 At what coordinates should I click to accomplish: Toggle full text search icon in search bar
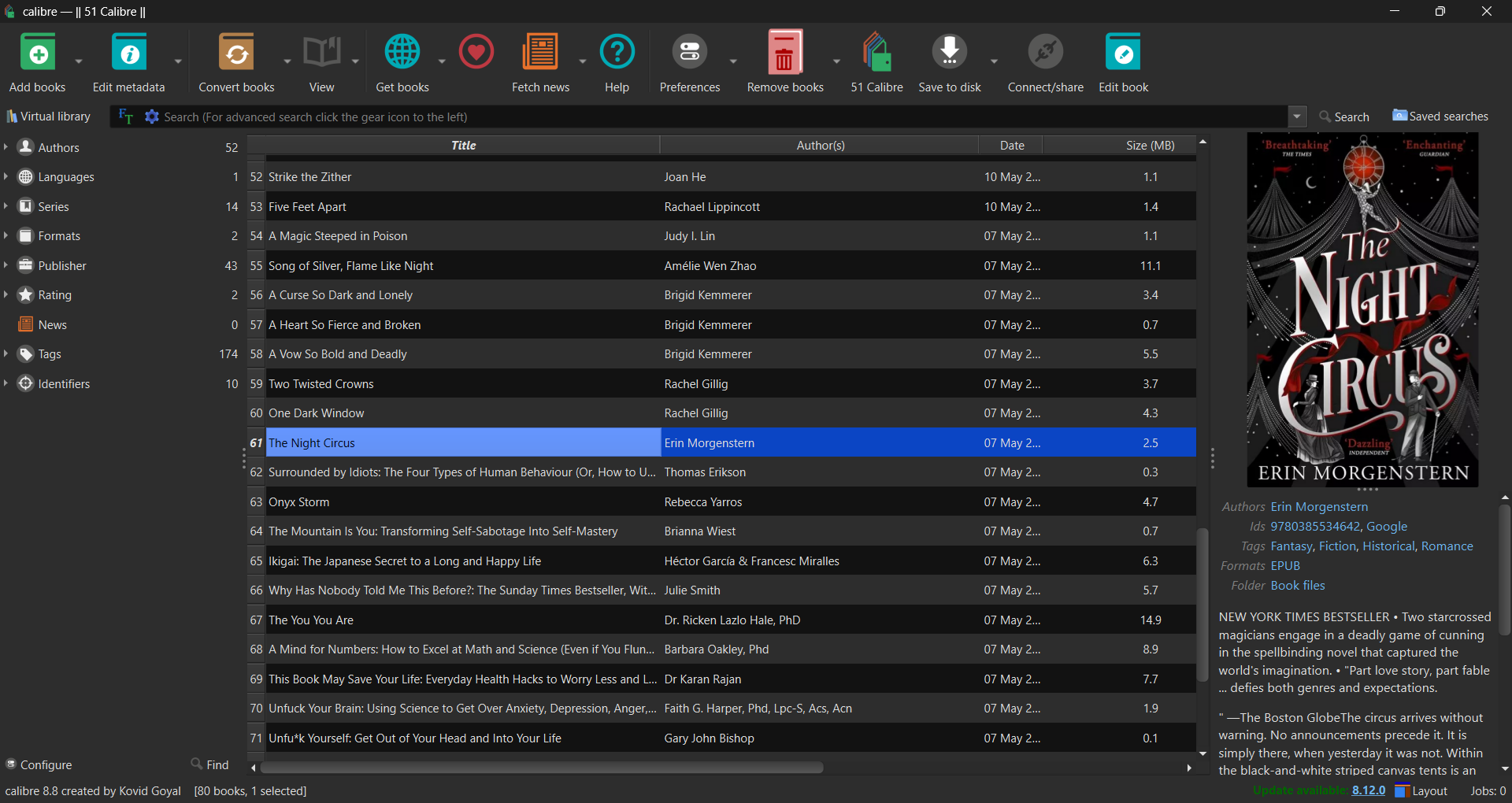click(125, 117)
